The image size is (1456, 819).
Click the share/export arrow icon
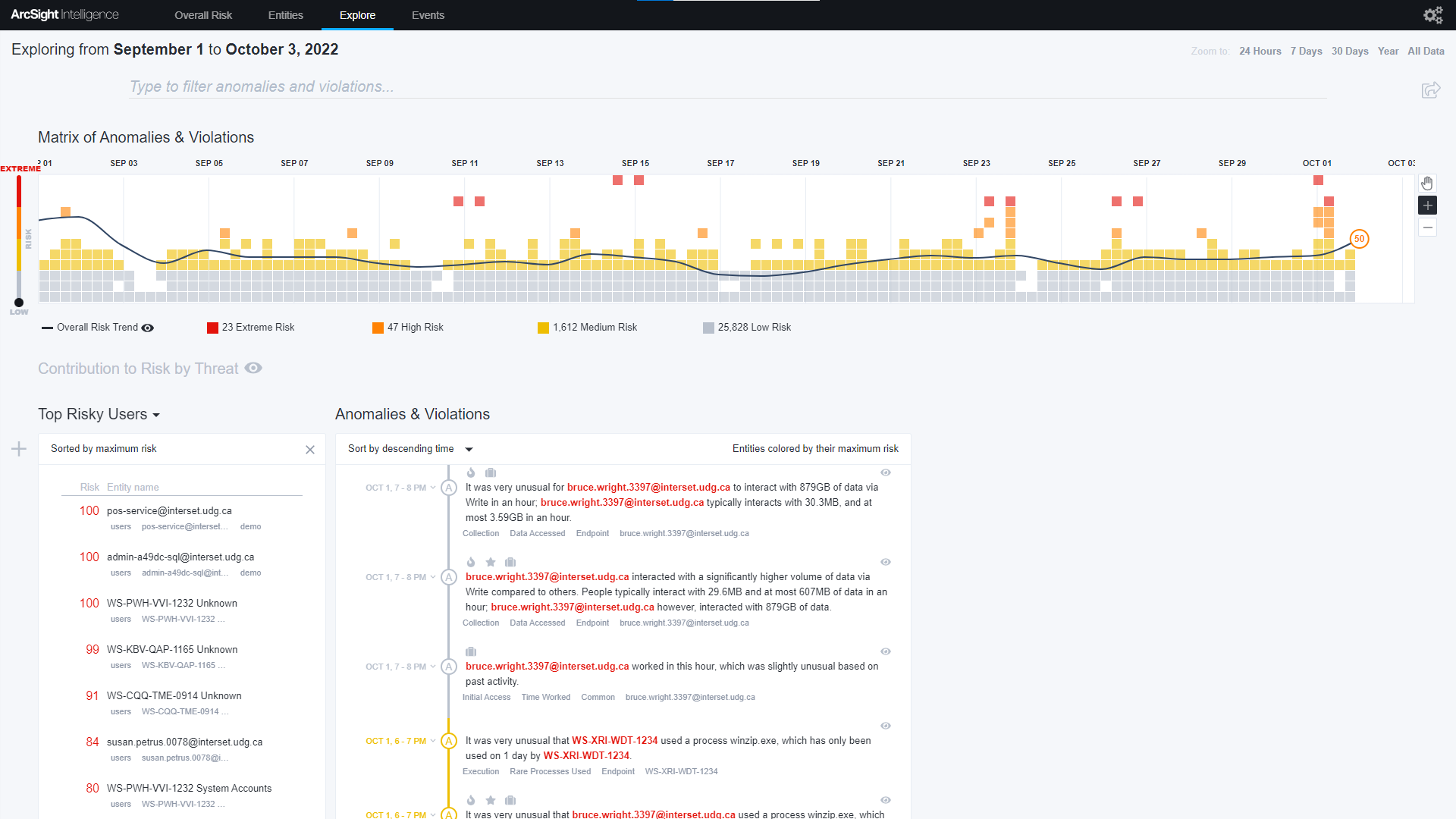[1430, 90]
